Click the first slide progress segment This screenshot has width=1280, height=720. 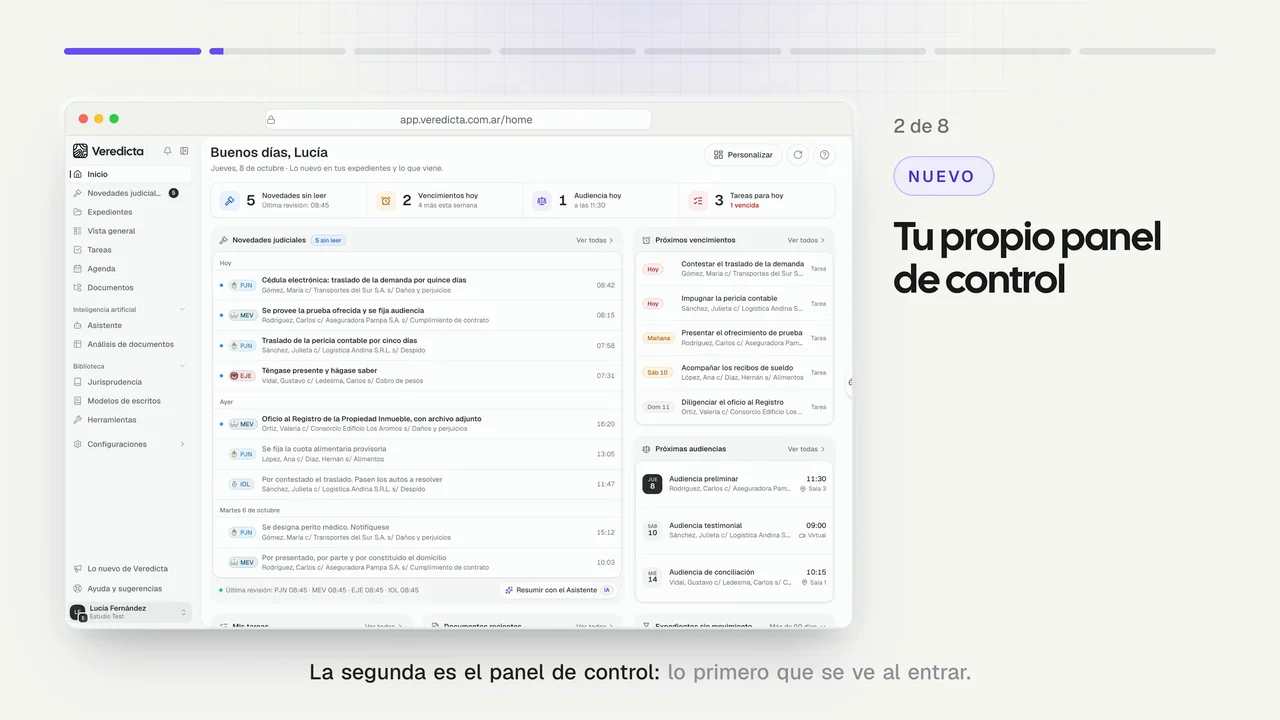(x=133, y=51)
